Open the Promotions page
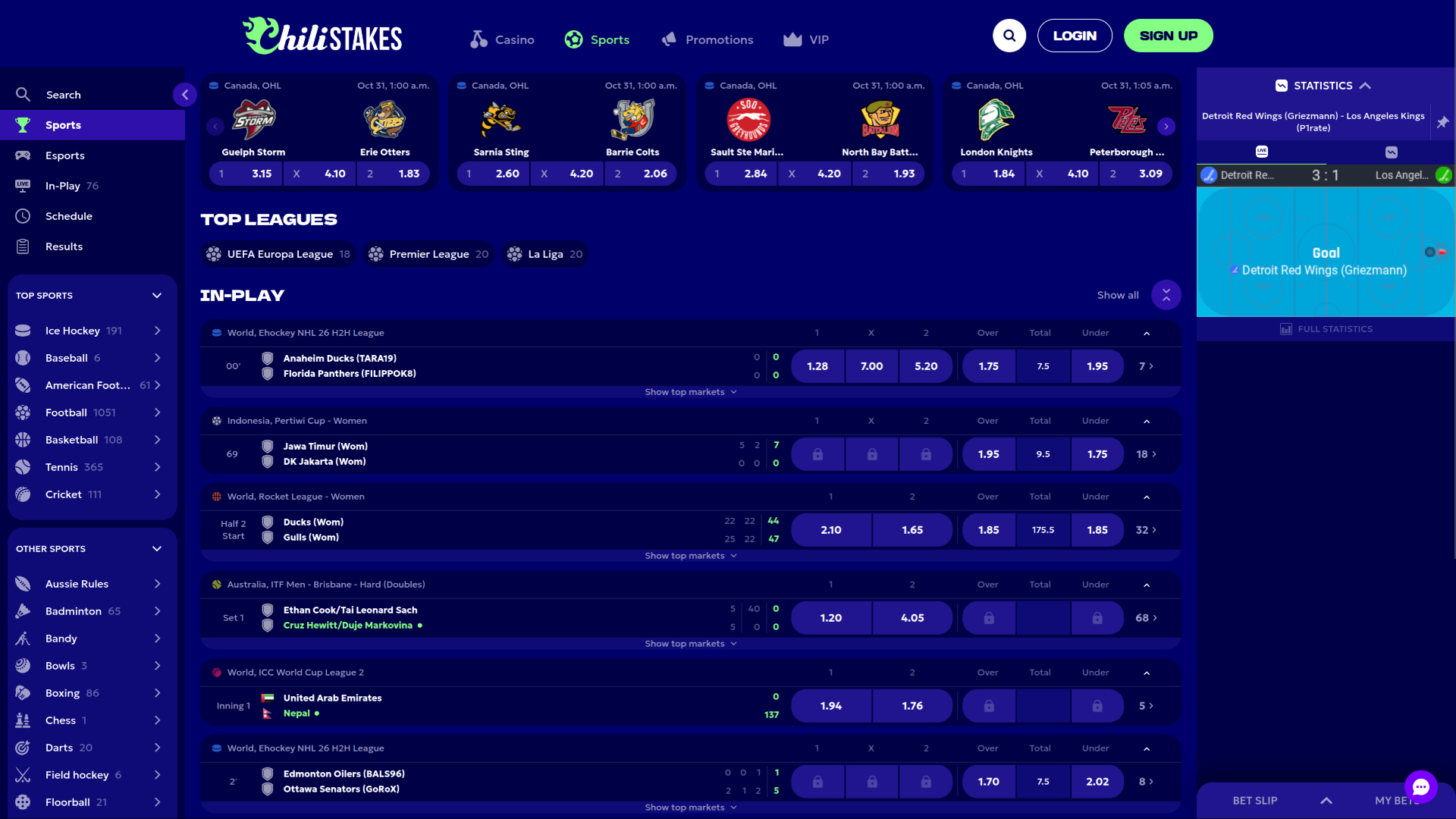The image size is (1456, 819). coord(707,39)
